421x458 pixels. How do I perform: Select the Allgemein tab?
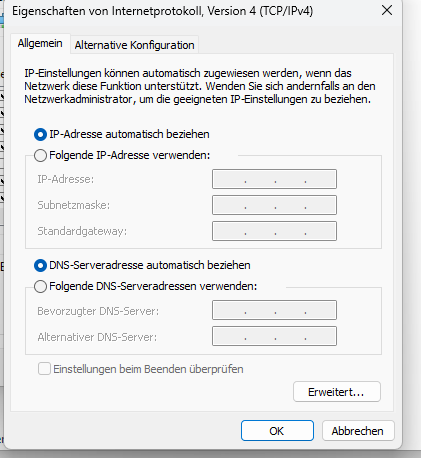40,43
